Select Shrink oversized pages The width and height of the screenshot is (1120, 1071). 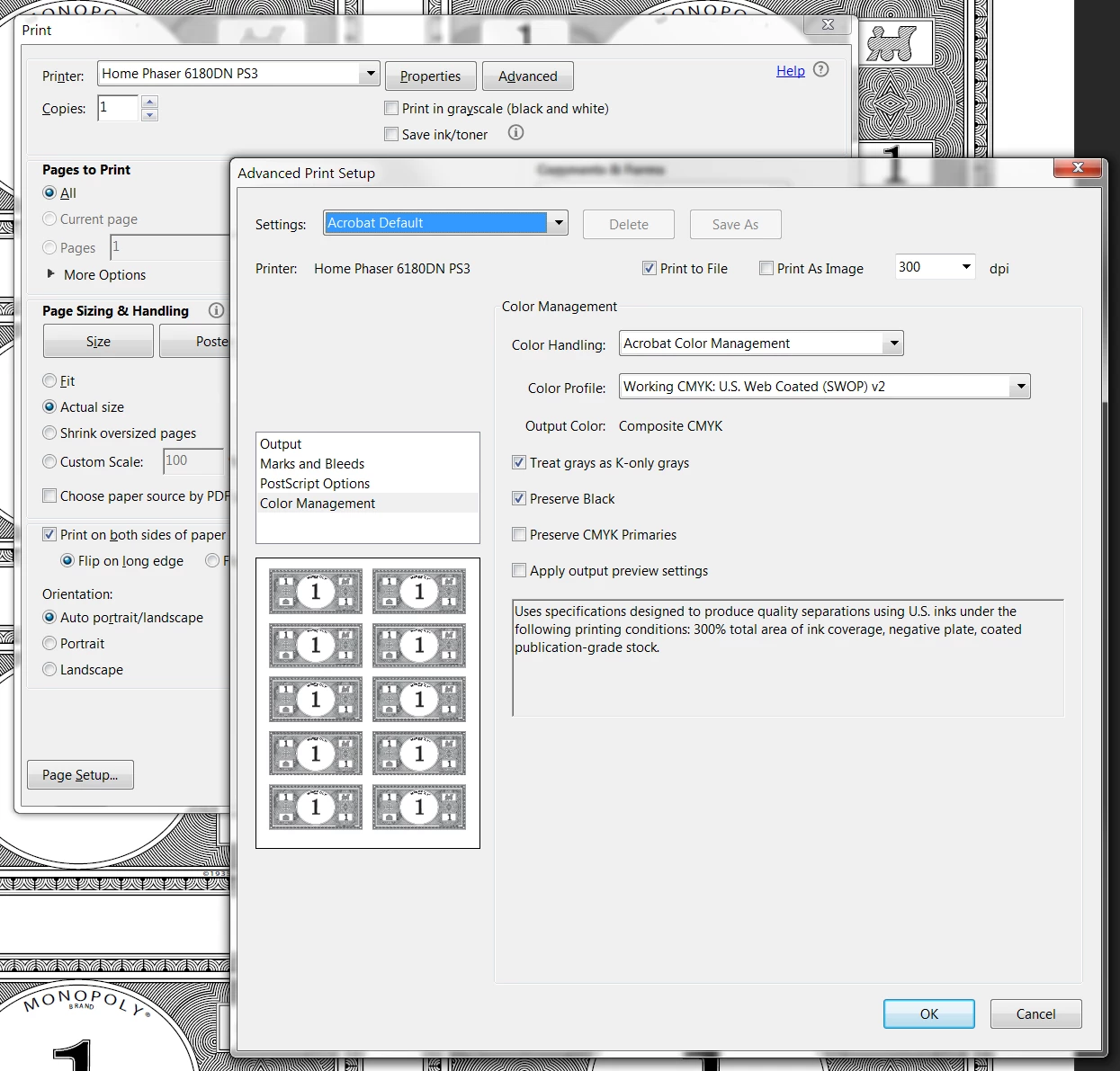[x=49, y=433]
